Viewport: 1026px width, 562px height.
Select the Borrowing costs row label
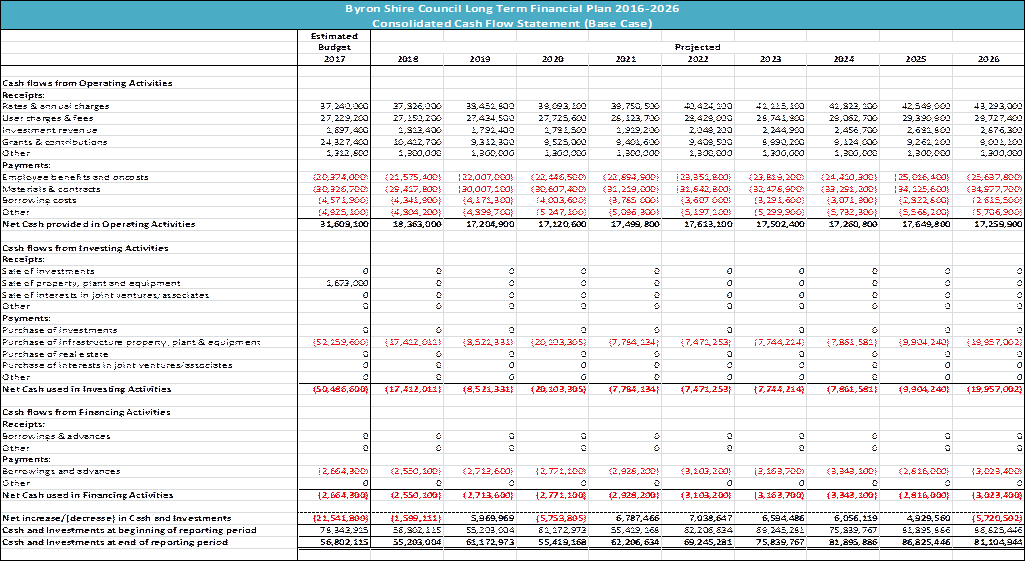[38, 200]
